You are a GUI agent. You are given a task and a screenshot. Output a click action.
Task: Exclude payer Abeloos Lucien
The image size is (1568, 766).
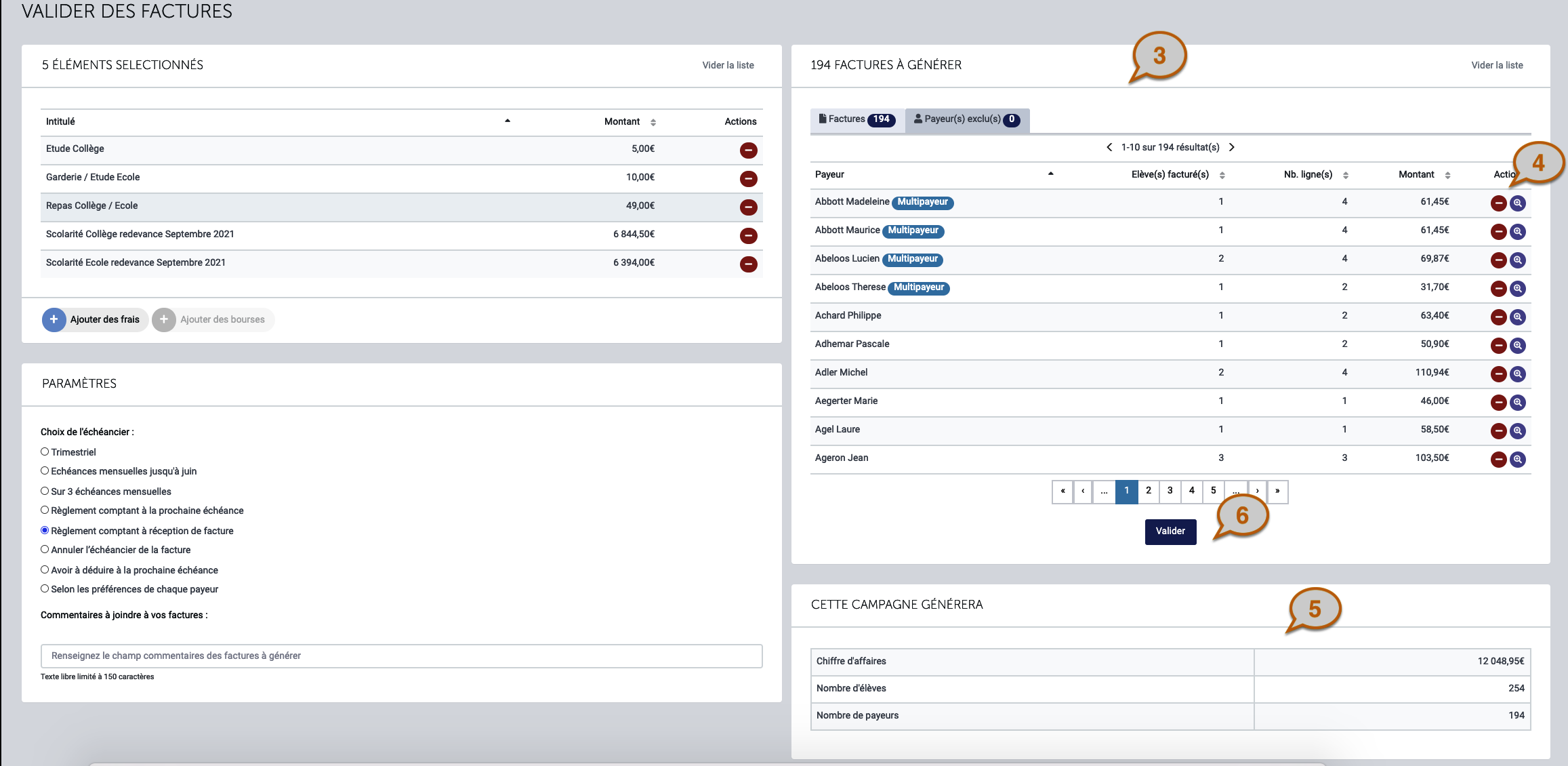pyautogui.click(x=1498, y=260)
